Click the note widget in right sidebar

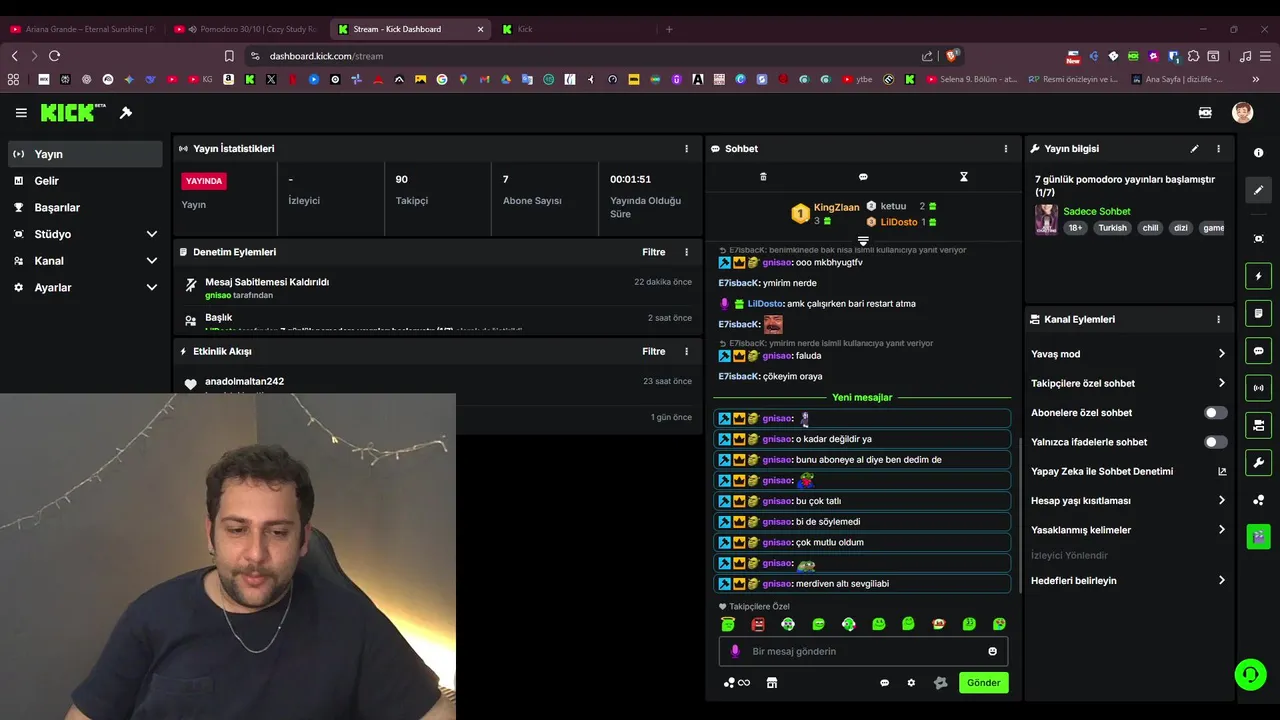pos(1258,313)
